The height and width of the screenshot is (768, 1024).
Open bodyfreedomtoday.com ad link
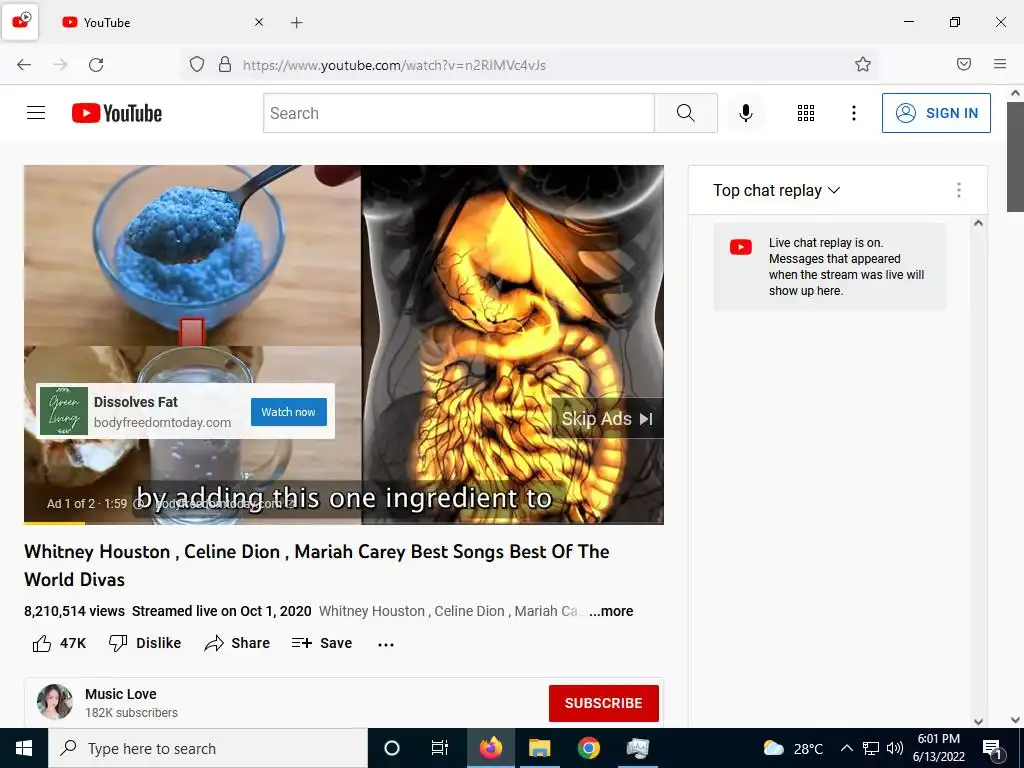pyautogui.click(x=163, y=423)
